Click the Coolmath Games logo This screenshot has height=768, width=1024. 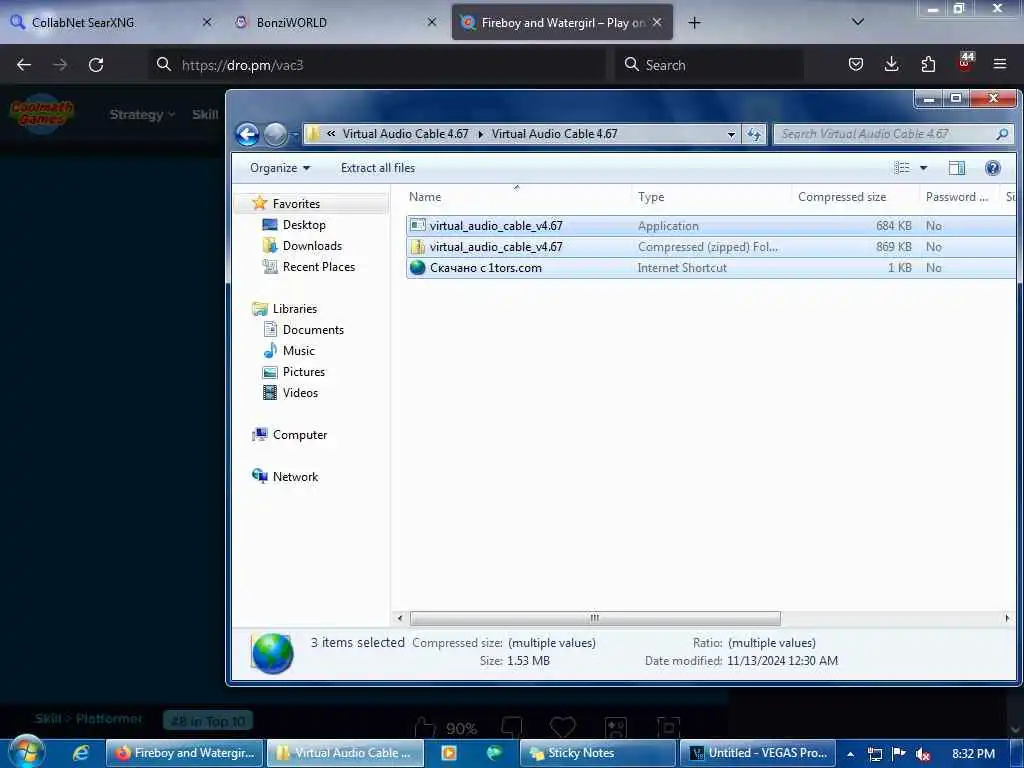coord(42,114)
